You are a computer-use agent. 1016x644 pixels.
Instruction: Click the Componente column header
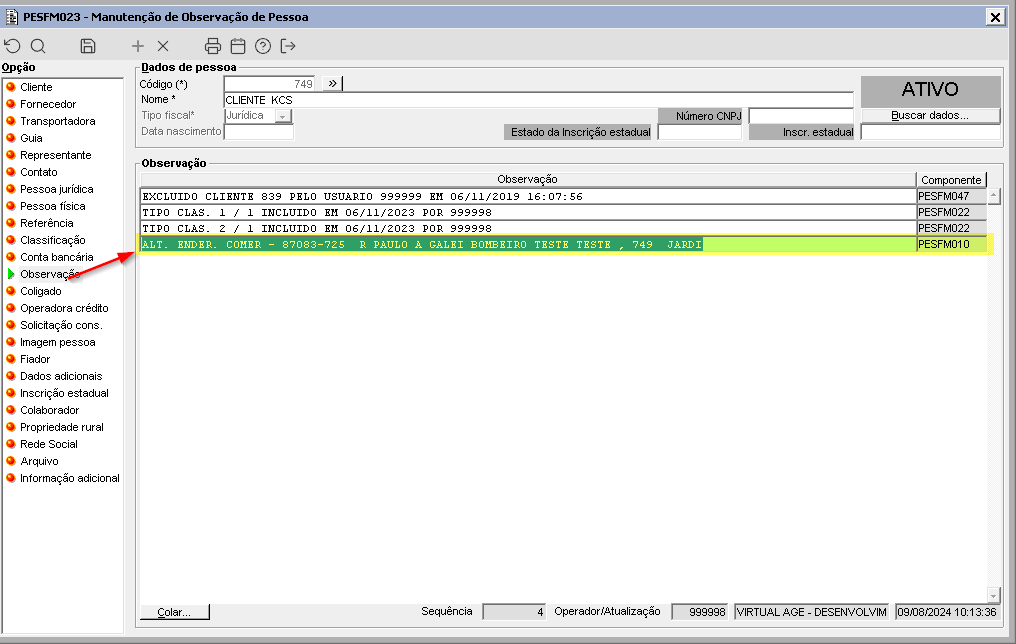(951, 179)
